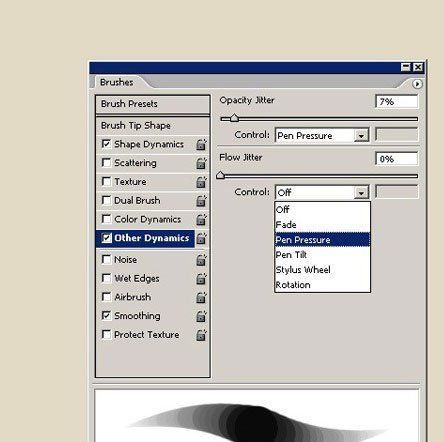Close the Brushes palette window
This screenshot has height=442, width=444.
tap(418, 67)
